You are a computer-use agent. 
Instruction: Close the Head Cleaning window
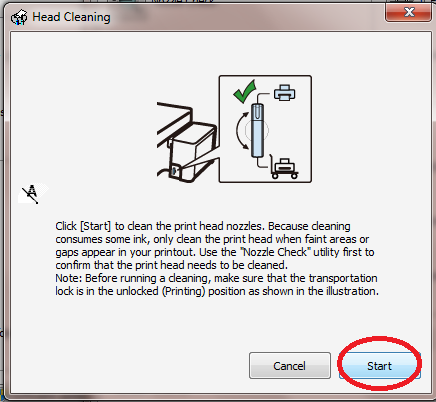coord(409,12)
